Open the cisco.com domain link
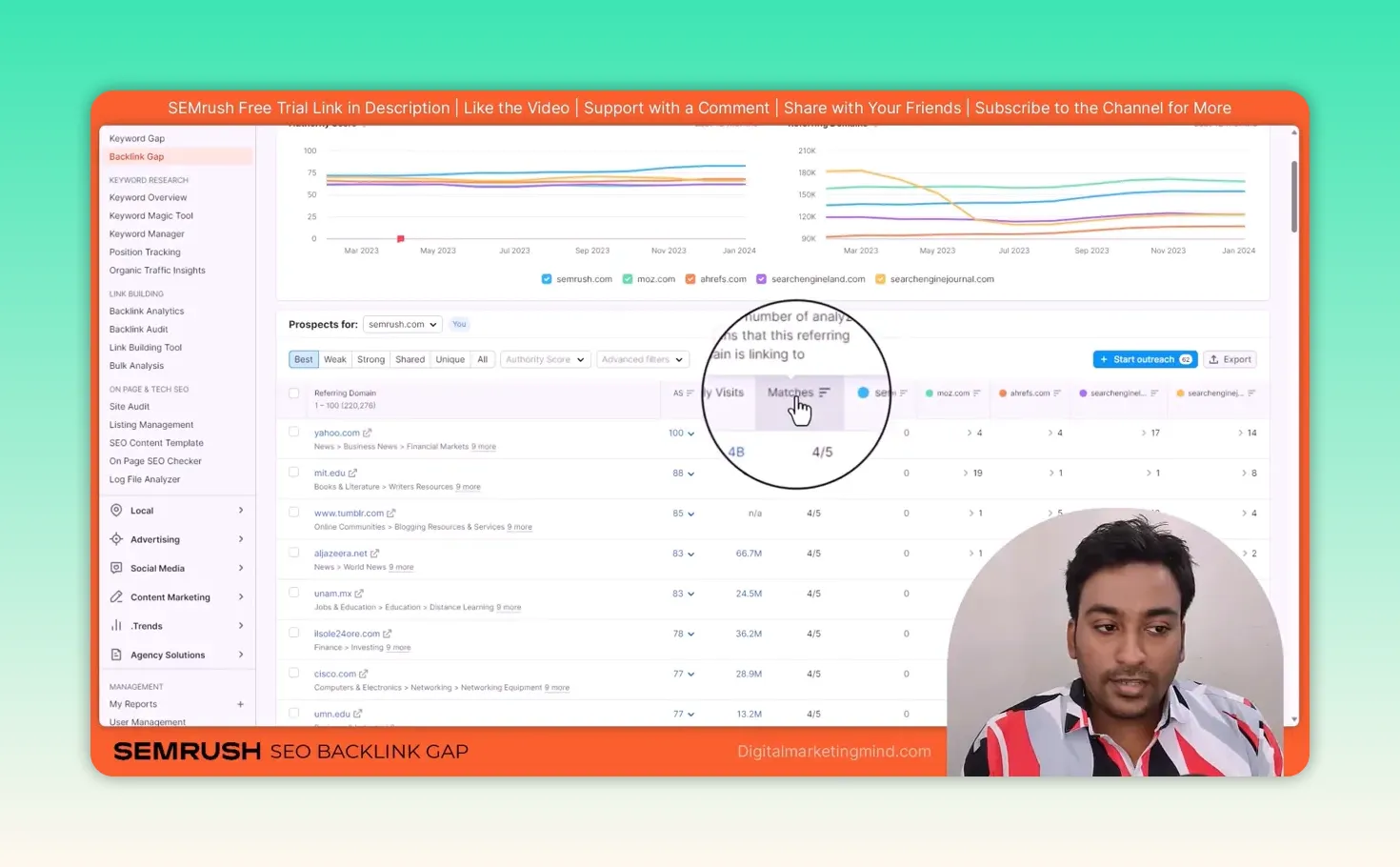The image size is (1400, 867). [x=335, y=674]
